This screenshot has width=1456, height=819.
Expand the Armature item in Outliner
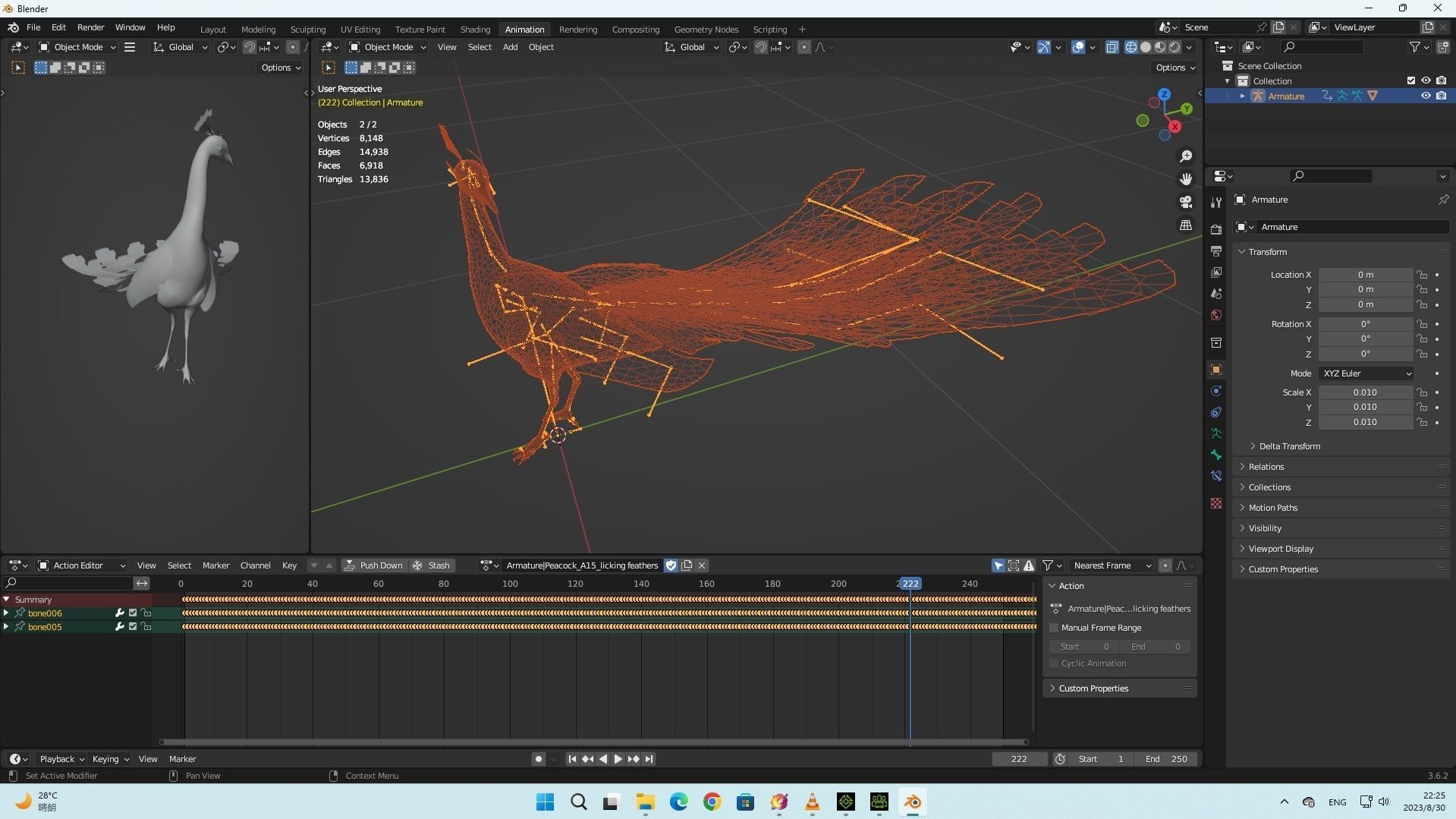point(1242,96)
